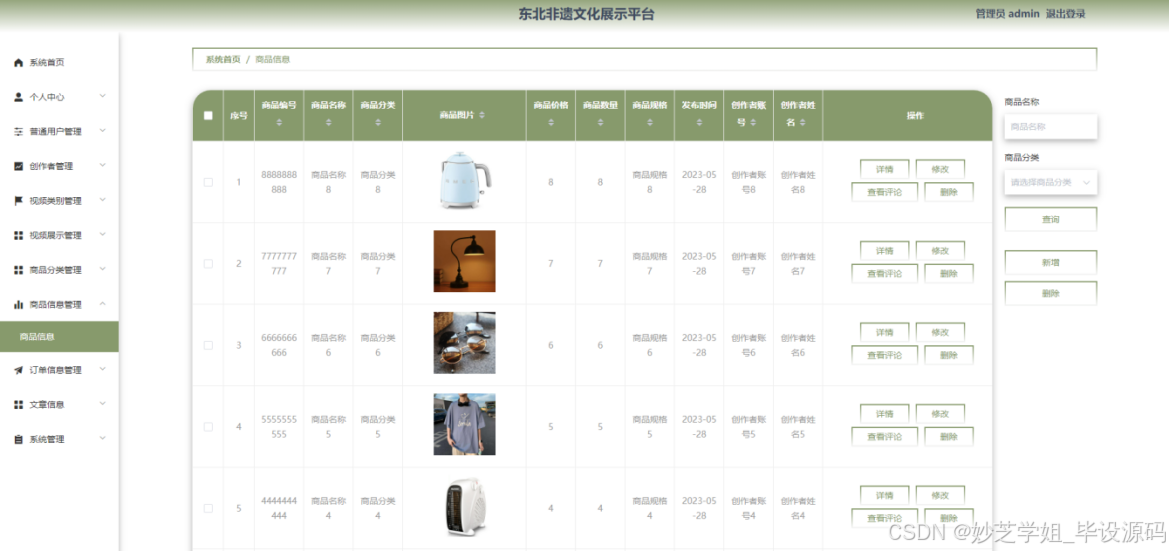Expand 商品分类管理 chevron in sidebar
Viewport: 1170px width, 552px height.
click(x=102, y=269)
